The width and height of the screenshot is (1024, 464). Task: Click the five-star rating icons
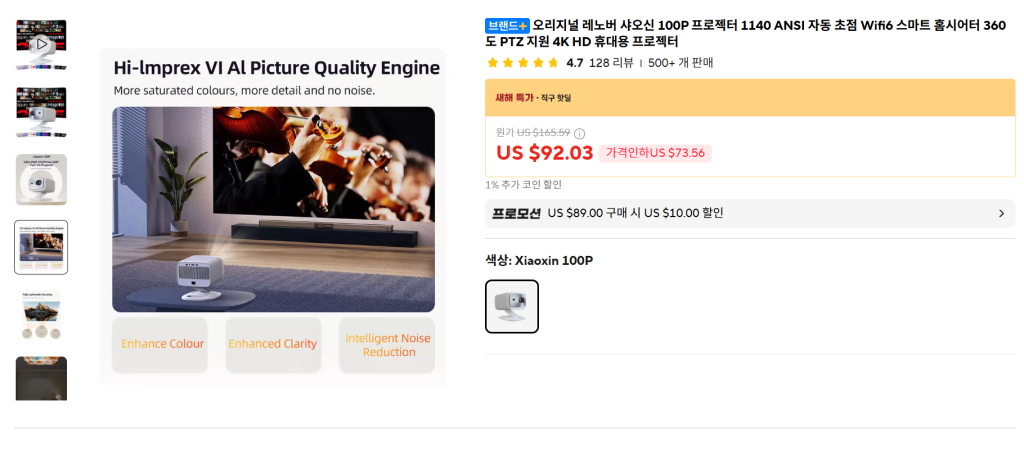(x=522, y=63)
